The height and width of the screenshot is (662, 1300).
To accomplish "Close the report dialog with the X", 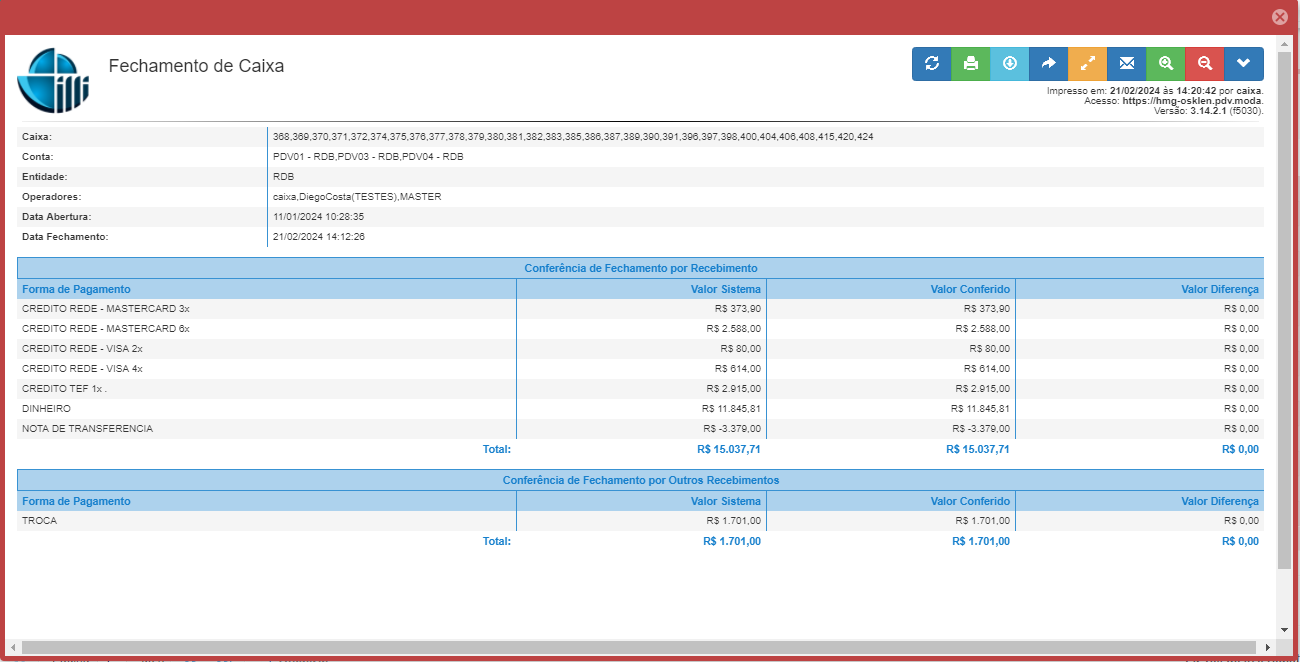I will point(1279,17).
